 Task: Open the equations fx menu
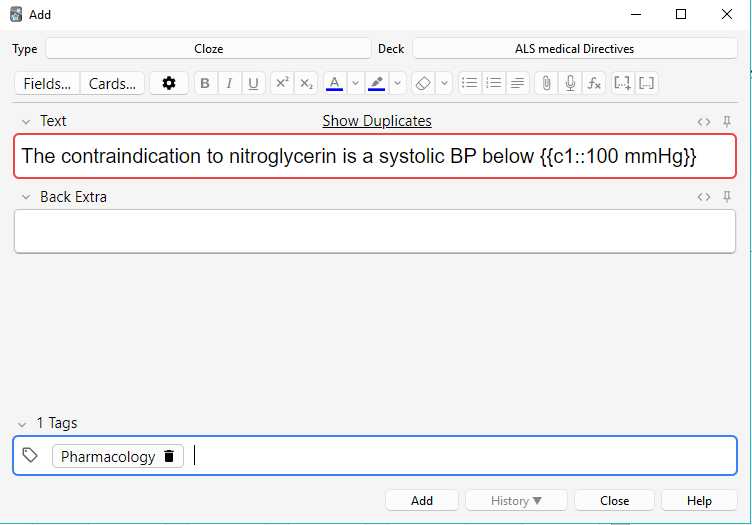[x=594, y=84]
